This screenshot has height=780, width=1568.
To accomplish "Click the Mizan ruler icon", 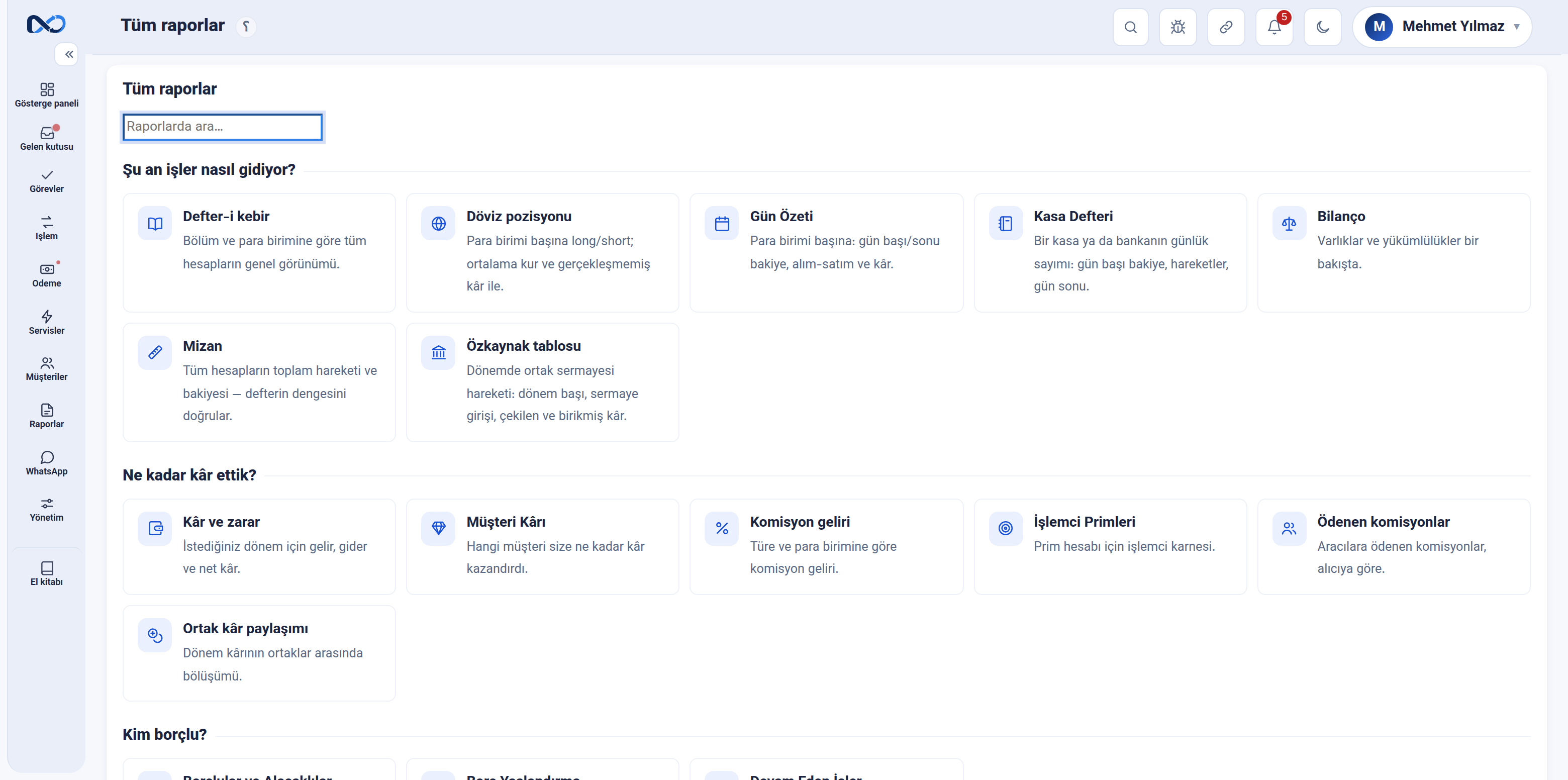I will [x=155, y=352].
